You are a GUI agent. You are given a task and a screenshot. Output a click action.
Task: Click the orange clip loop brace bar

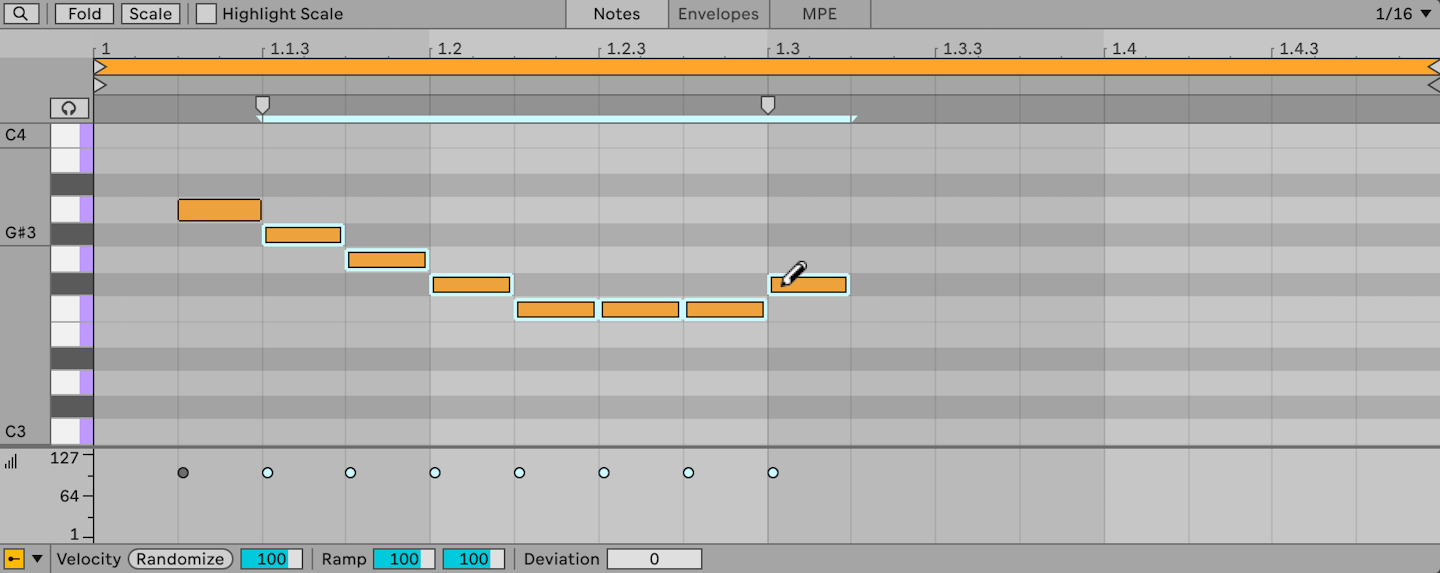pos(766,67)
